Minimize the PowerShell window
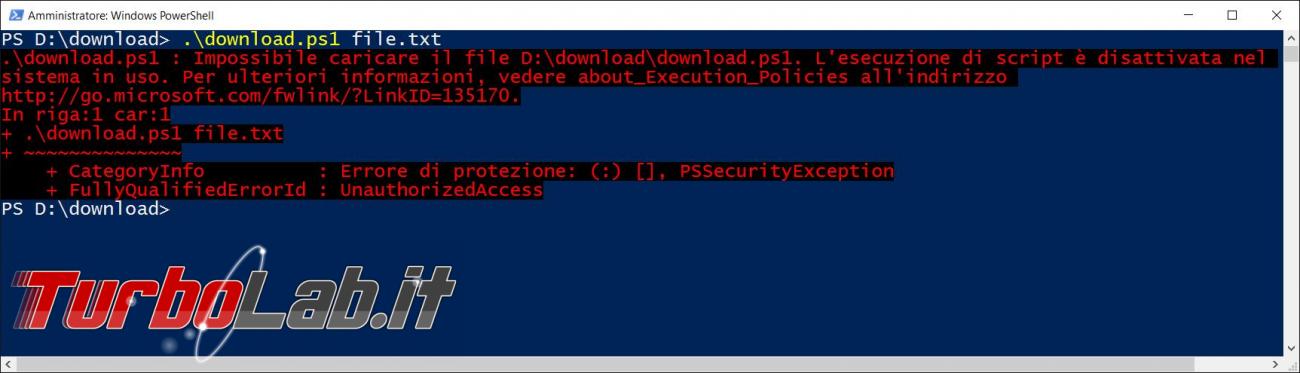This screenshot has width=1300, height=373. point(1187,15)
